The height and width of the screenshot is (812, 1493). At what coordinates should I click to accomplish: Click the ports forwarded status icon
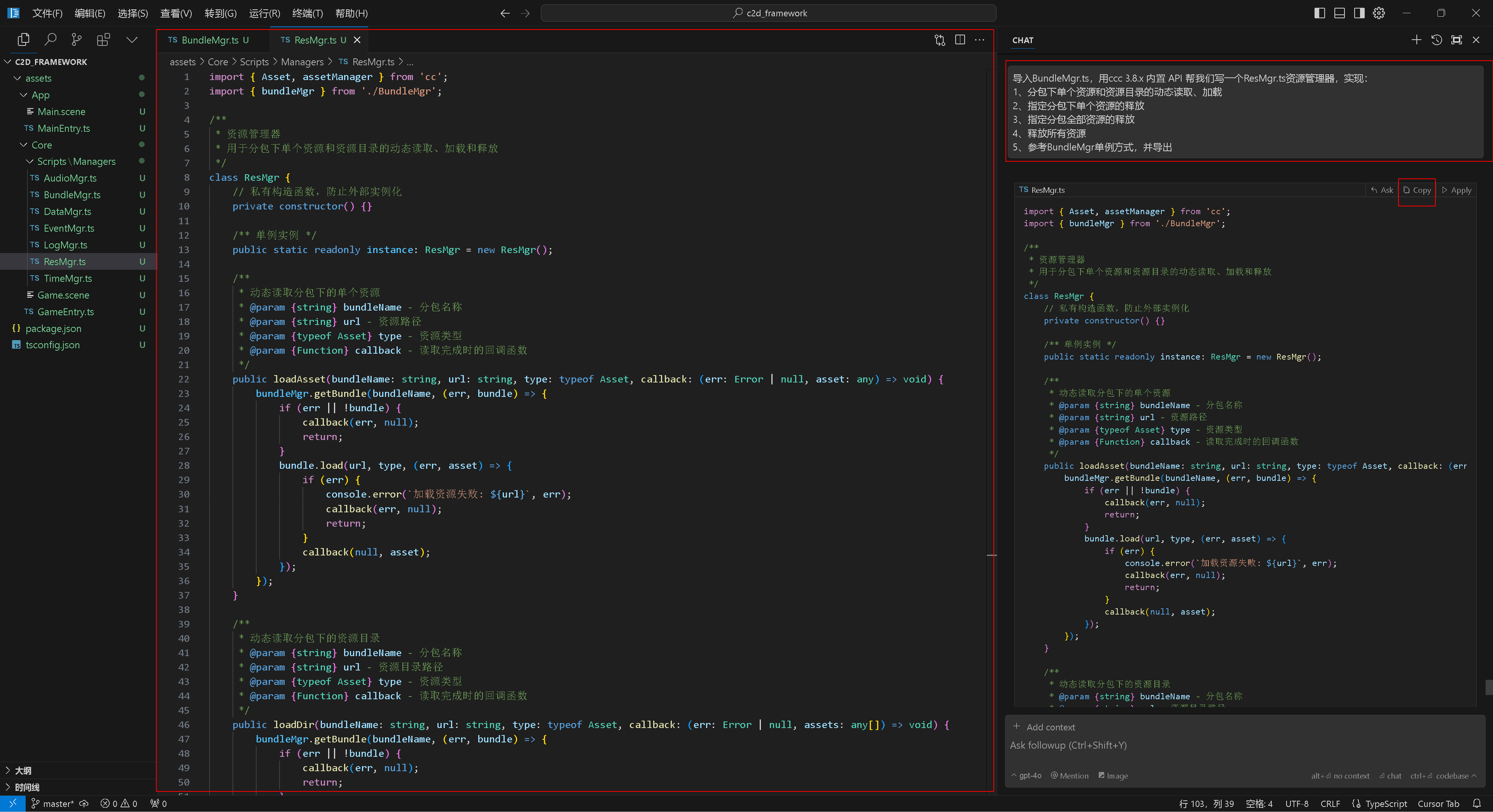(x=158, y=804)
